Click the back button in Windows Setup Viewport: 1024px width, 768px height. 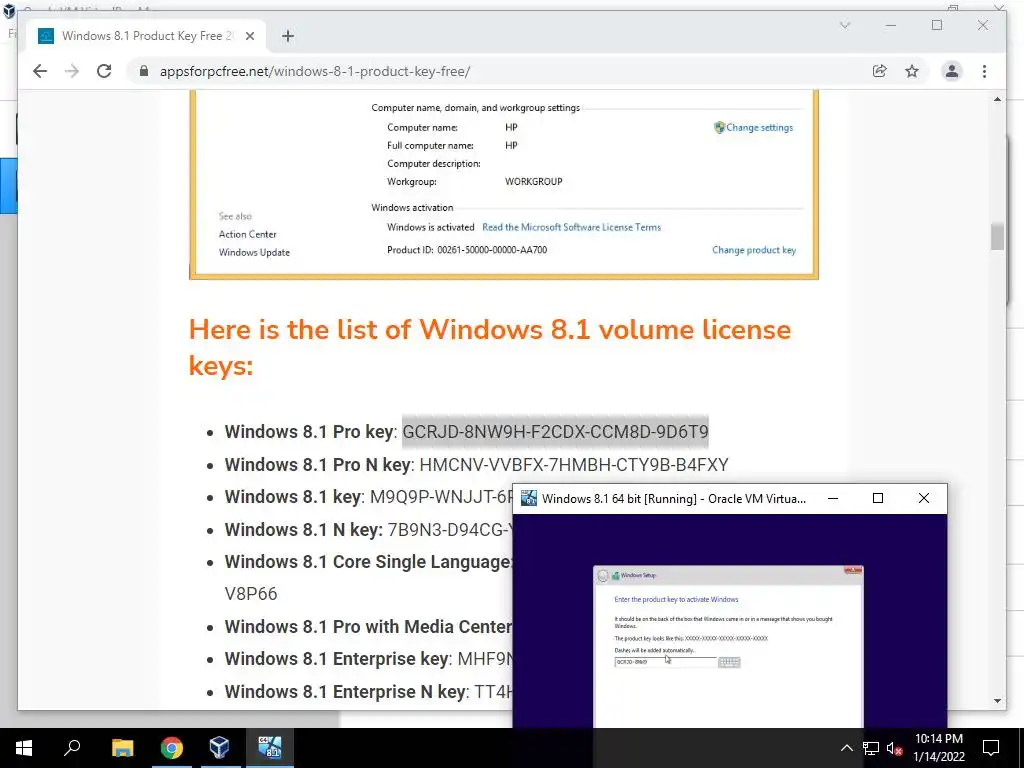[x=603, y=575]
